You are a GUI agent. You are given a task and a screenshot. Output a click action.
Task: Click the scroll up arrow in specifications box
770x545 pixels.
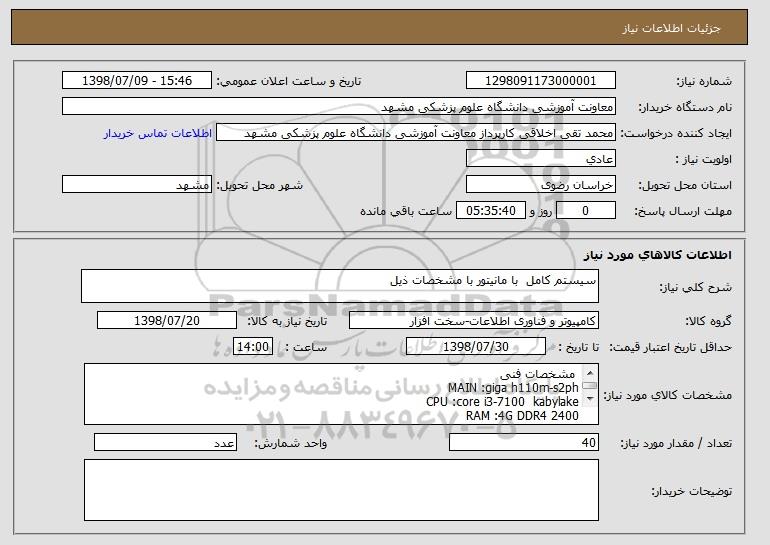590,373
